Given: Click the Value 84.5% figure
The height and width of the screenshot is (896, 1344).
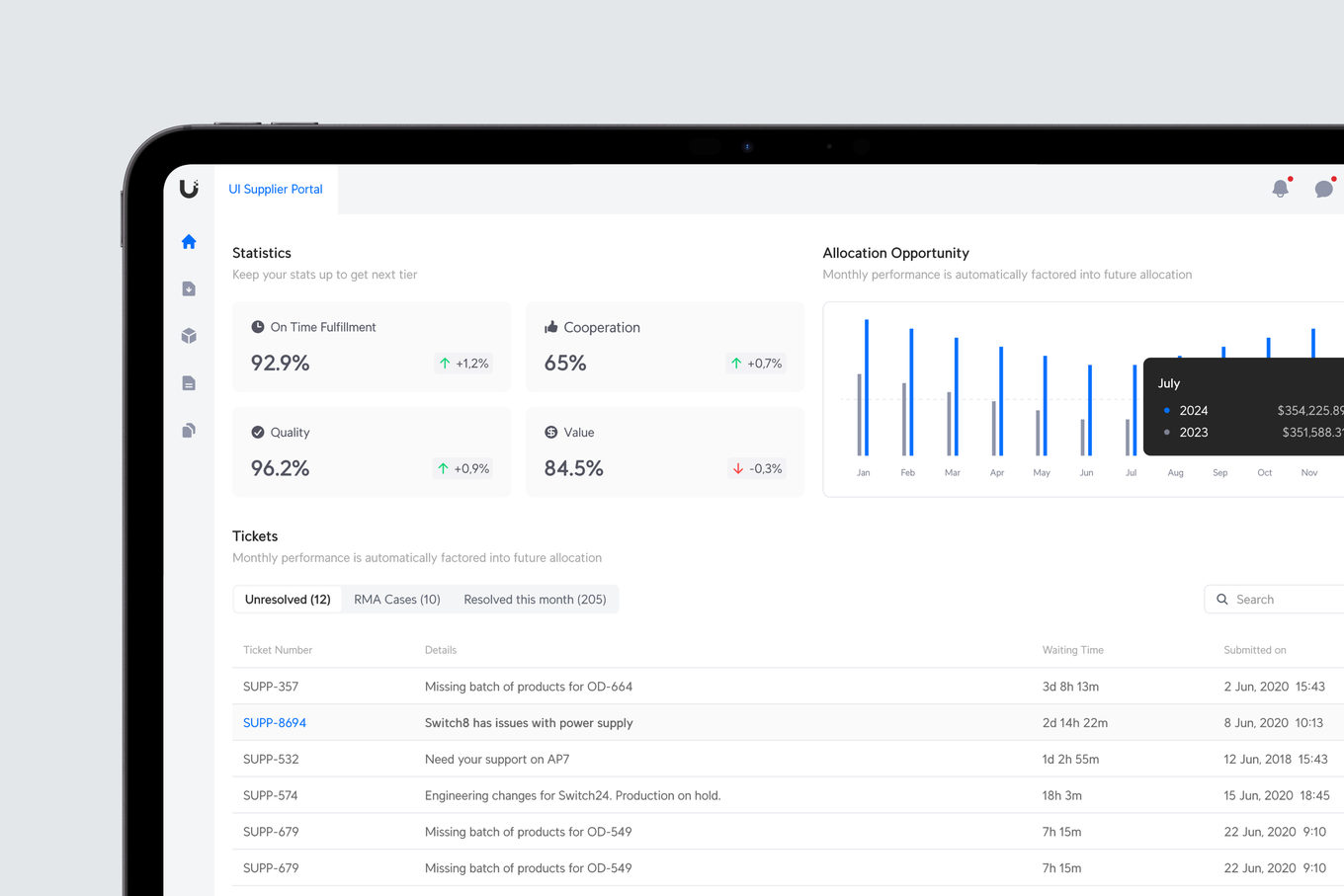Looking at the screenshot, I should point(573,468).
